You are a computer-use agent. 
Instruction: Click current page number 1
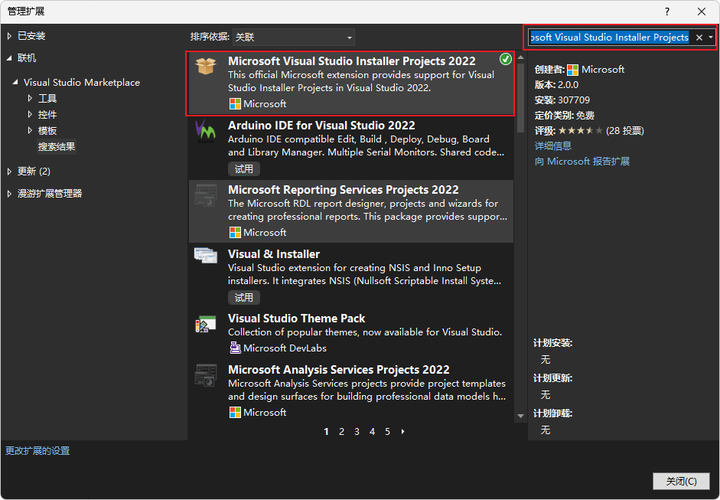[326, 432]
